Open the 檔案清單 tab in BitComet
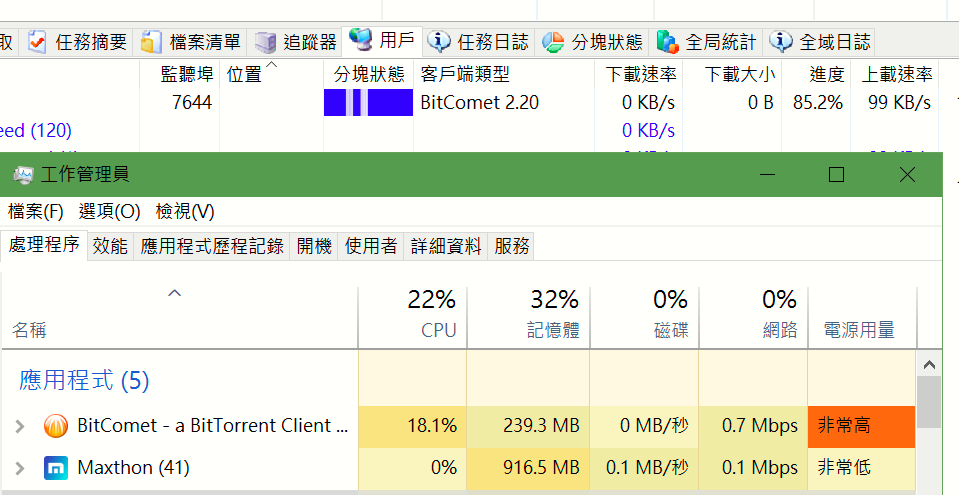Image resolution: width=959 pixels, height=495 pixels. coord(190,42)
